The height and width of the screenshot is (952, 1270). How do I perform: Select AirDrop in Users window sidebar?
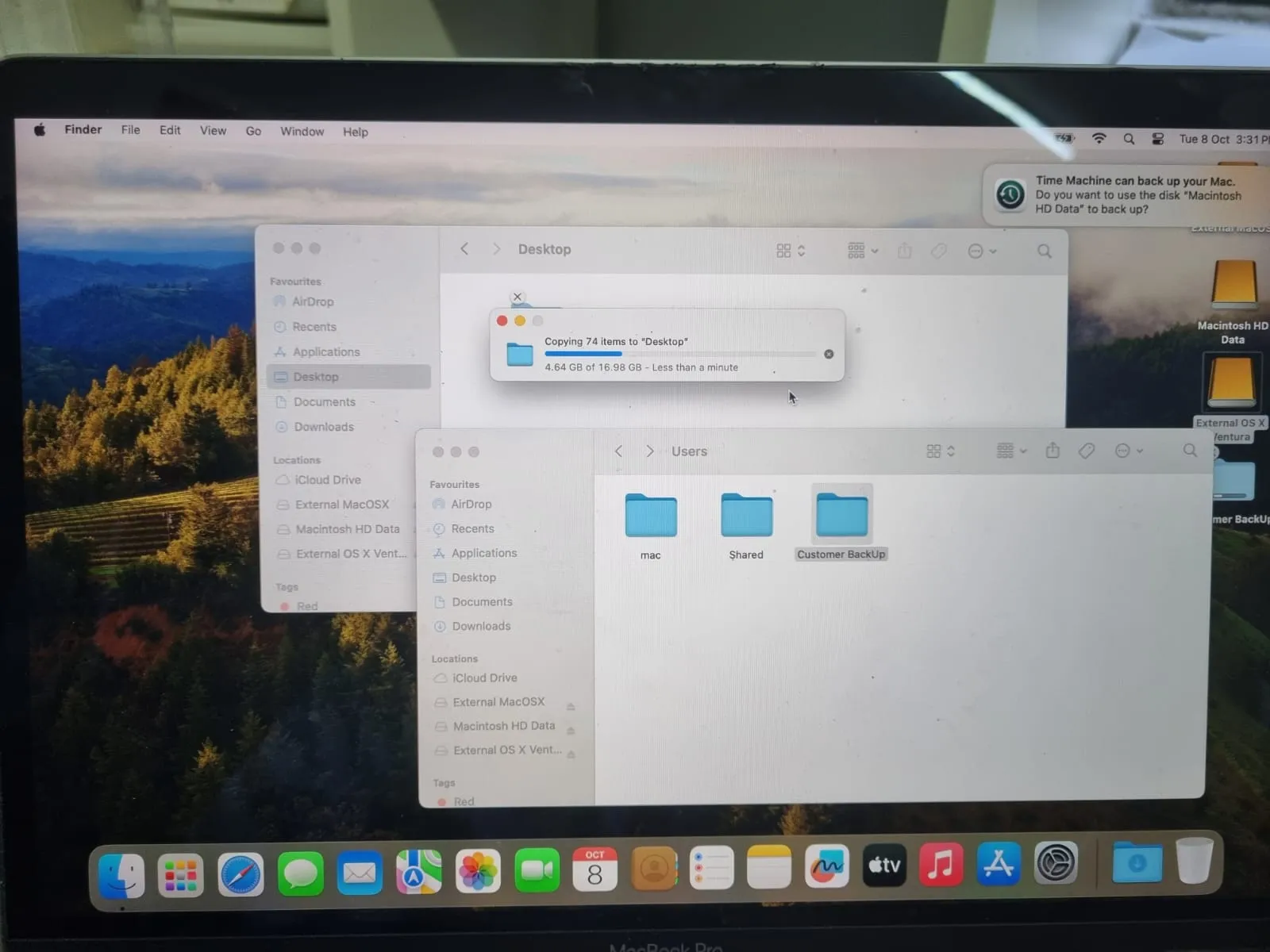point(471,504)
